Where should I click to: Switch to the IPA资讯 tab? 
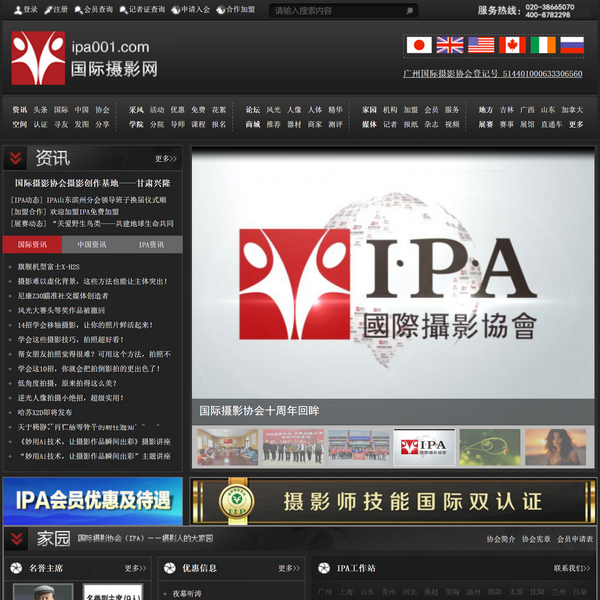coord(151,244)
